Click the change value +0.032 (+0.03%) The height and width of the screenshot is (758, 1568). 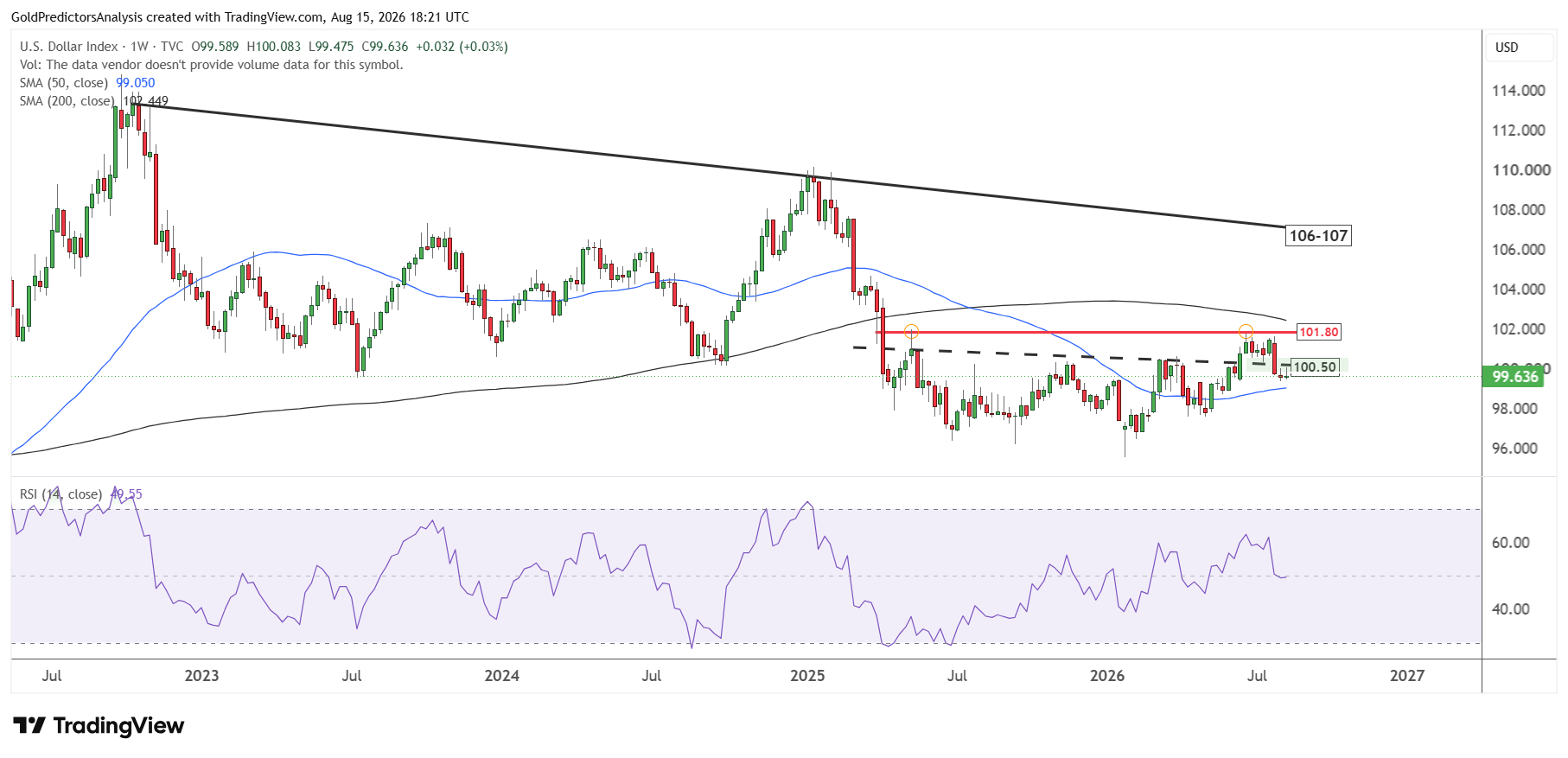462,47
